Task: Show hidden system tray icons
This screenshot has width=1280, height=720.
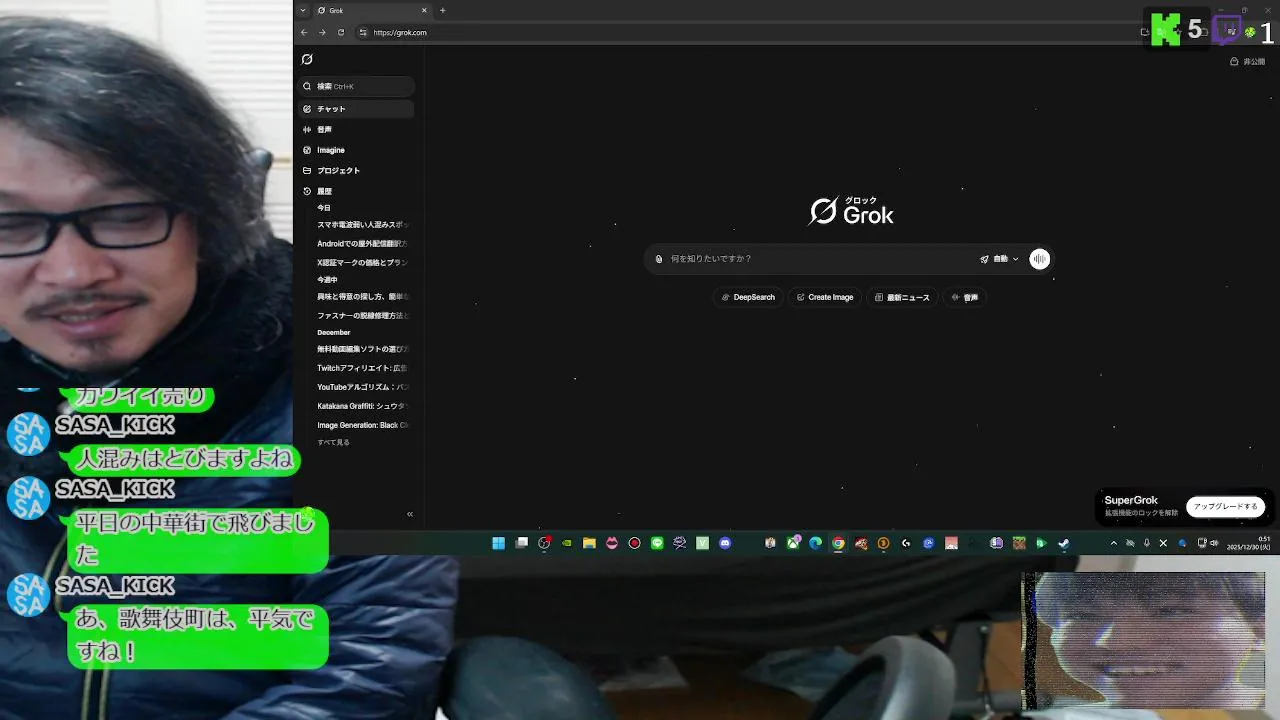Action: [x=1114, y=543]
